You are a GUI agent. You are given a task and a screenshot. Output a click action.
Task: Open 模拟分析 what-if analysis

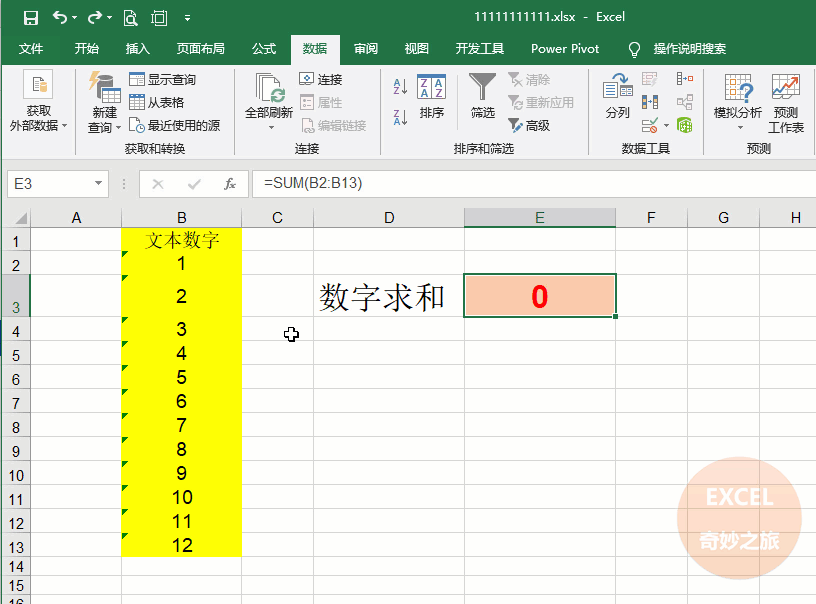738,101
